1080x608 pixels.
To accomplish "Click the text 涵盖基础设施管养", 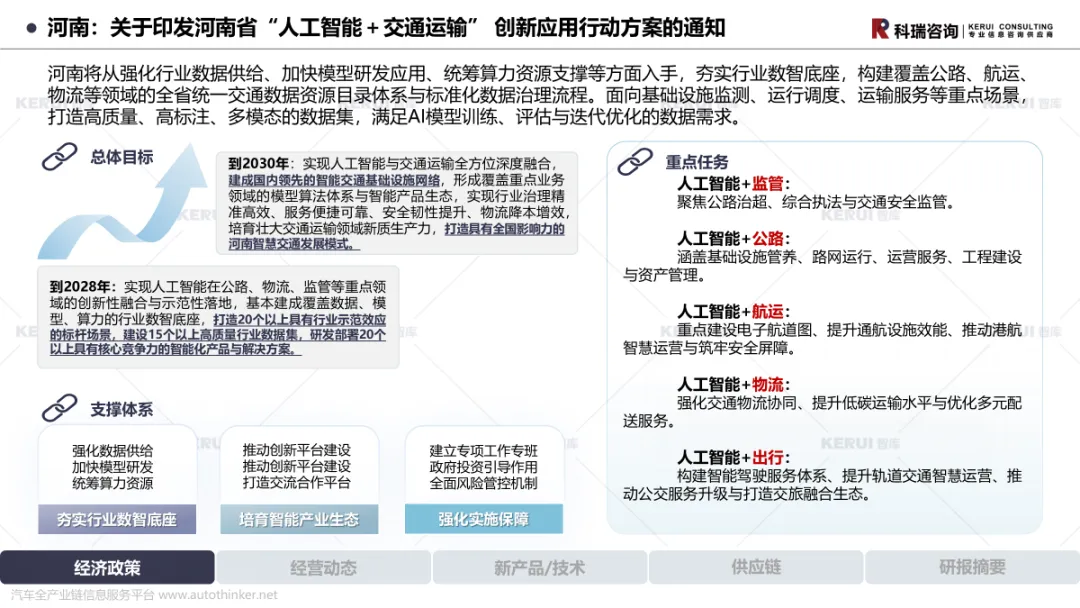I will click(736, 258).
